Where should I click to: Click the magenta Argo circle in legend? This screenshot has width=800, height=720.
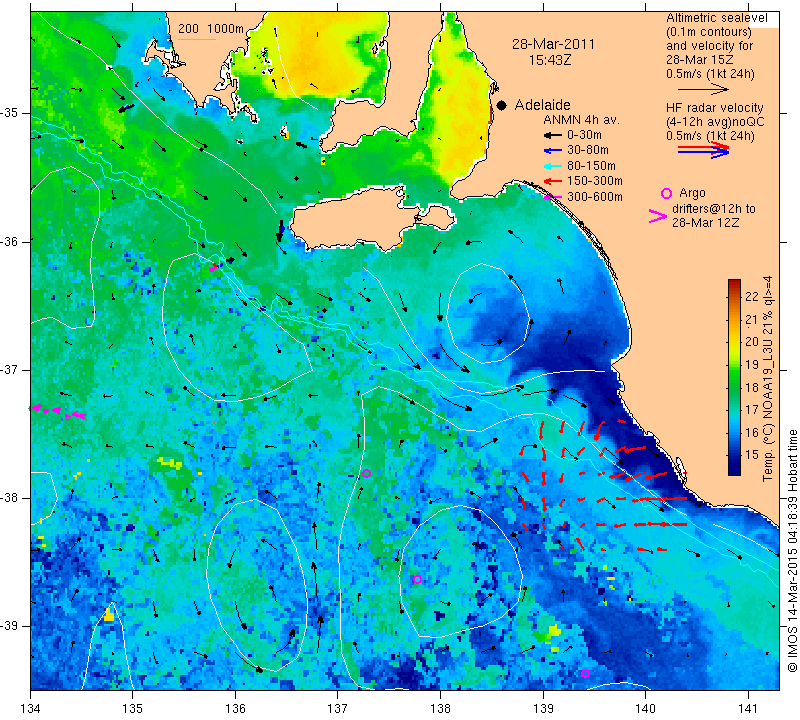[666, 193]
